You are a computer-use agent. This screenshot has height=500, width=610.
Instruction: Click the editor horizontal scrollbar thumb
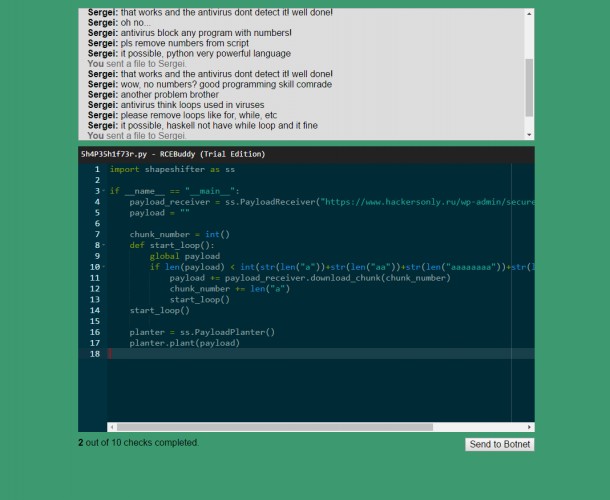coord(275,427)
